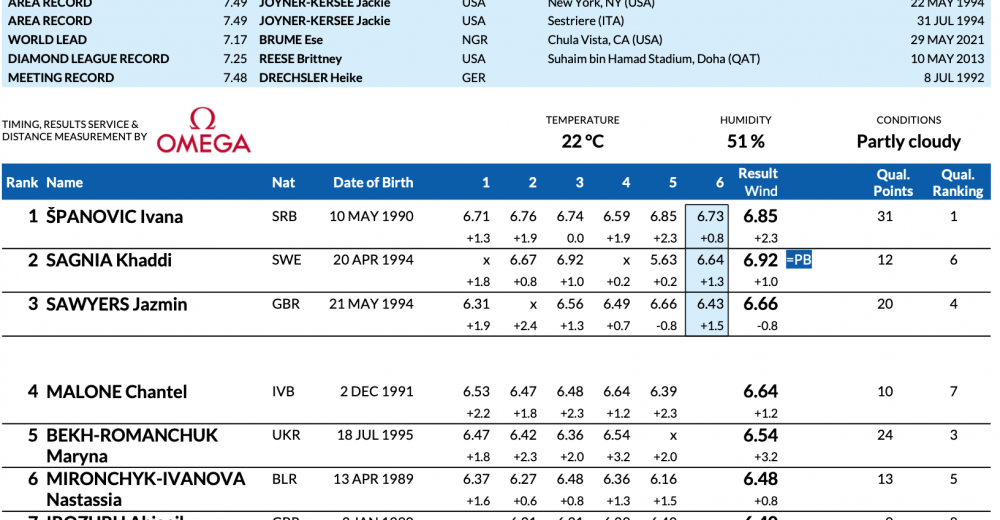Select the Rank column header
The image size is (1000, 520).
pos(21,183)
